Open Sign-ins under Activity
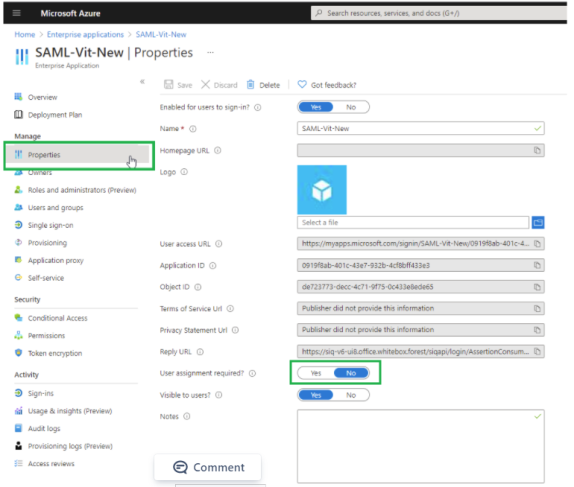The image size is (574, 487). click(x=34, y=393)
